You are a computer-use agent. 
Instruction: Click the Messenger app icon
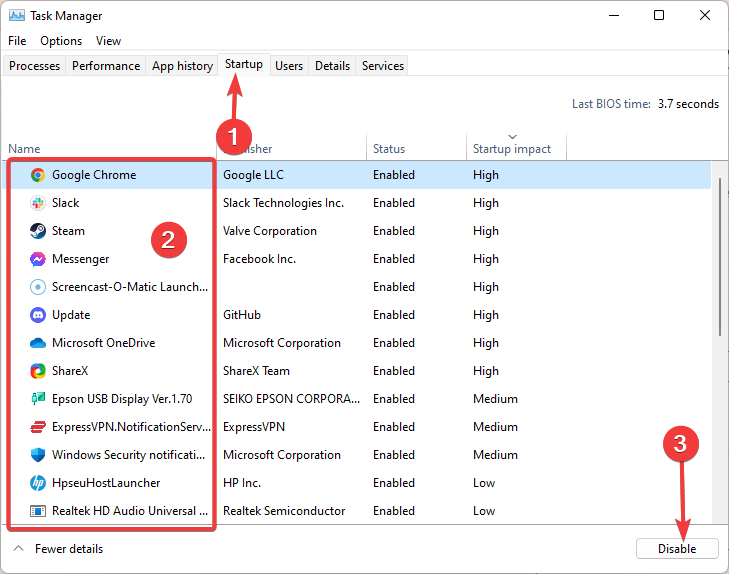pos(38,259)
